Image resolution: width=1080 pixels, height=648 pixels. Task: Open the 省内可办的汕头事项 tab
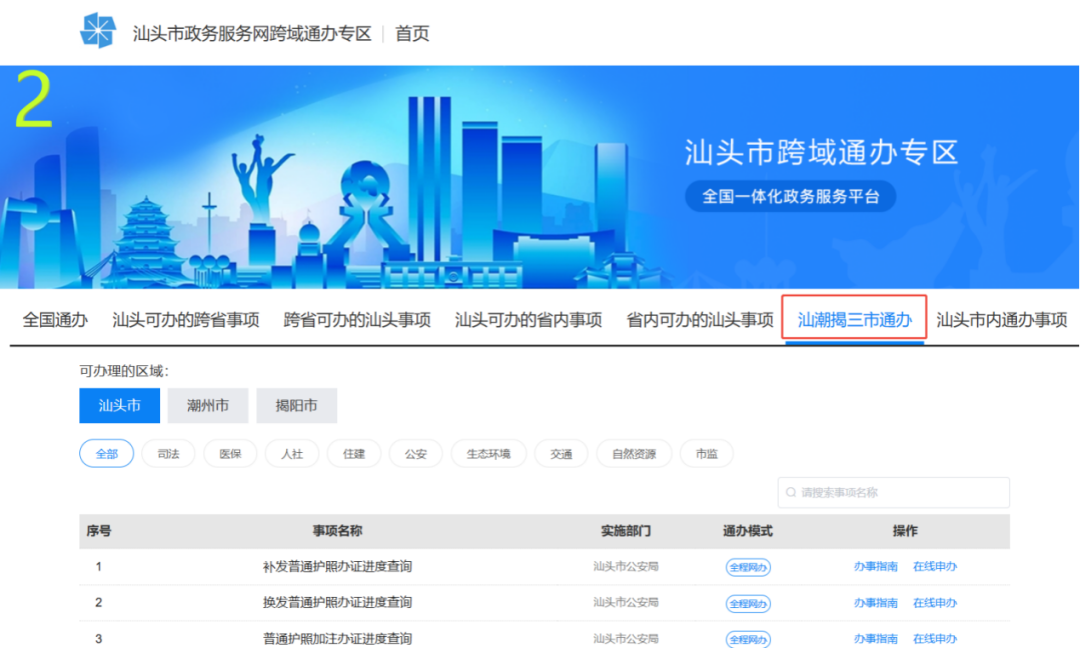[x=700, y=320]
